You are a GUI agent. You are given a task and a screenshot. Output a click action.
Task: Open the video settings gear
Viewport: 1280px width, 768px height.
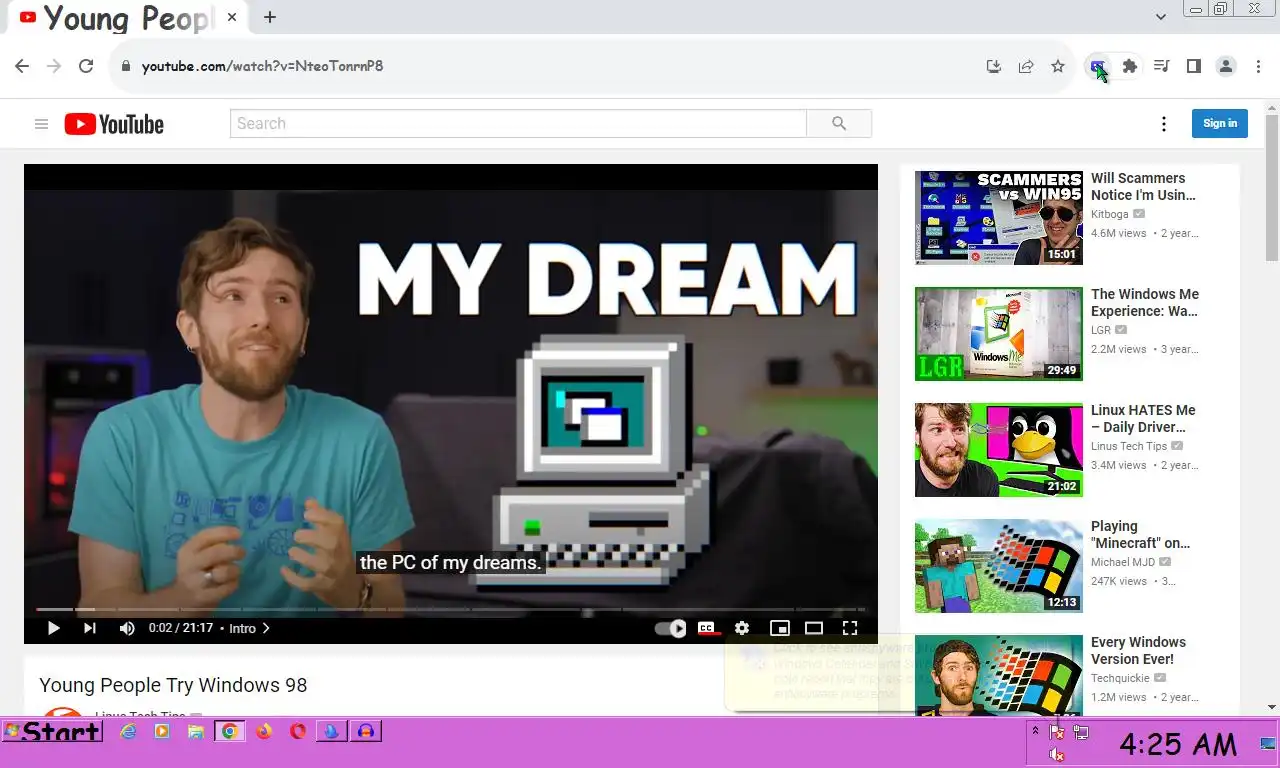(x=742, y=628)
